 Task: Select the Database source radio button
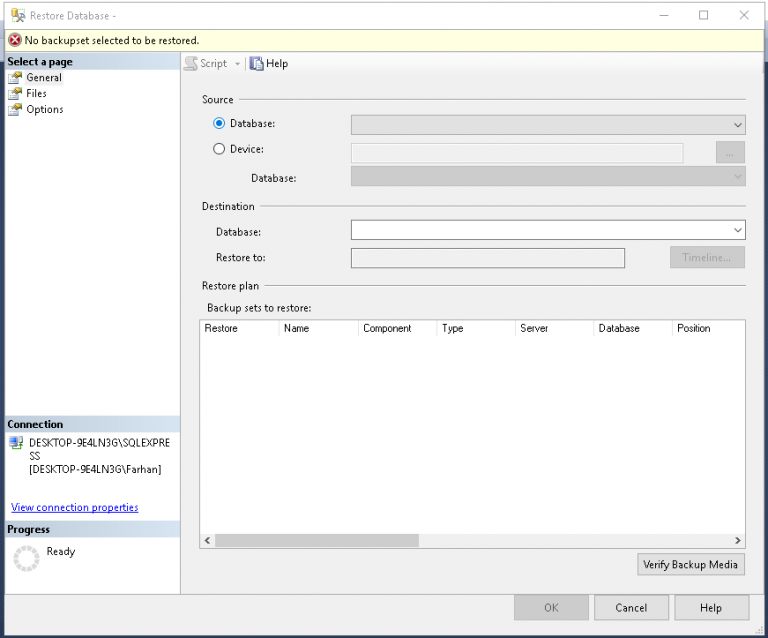pyautogui.click(x=219, y=123)
